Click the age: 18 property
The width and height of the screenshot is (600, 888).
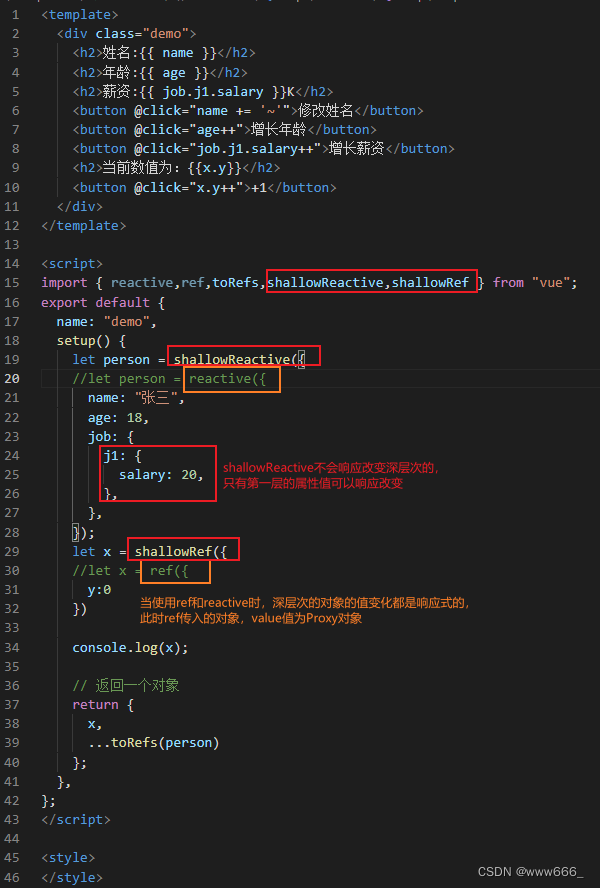118,418
